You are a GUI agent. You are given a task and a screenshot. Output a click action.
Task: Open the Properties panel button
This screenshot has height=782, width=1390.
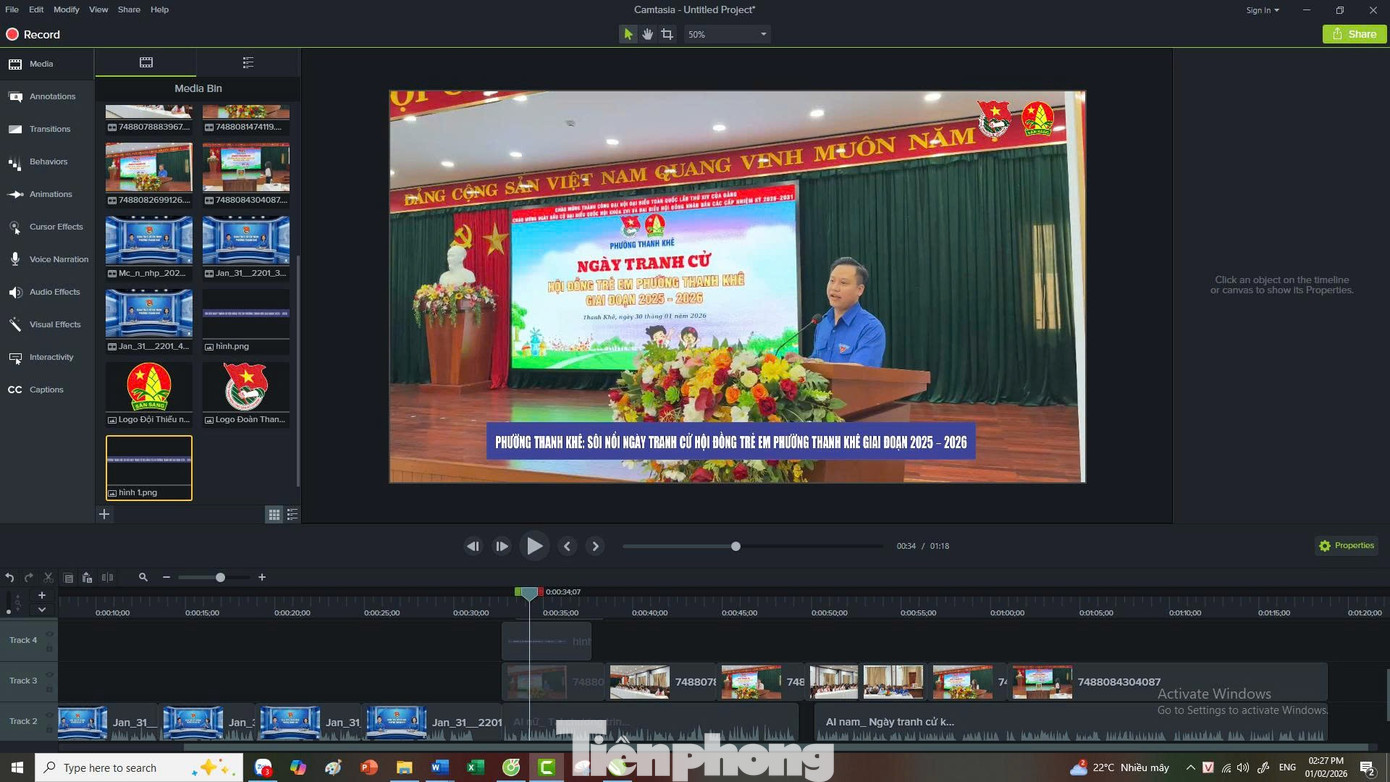1346,546
